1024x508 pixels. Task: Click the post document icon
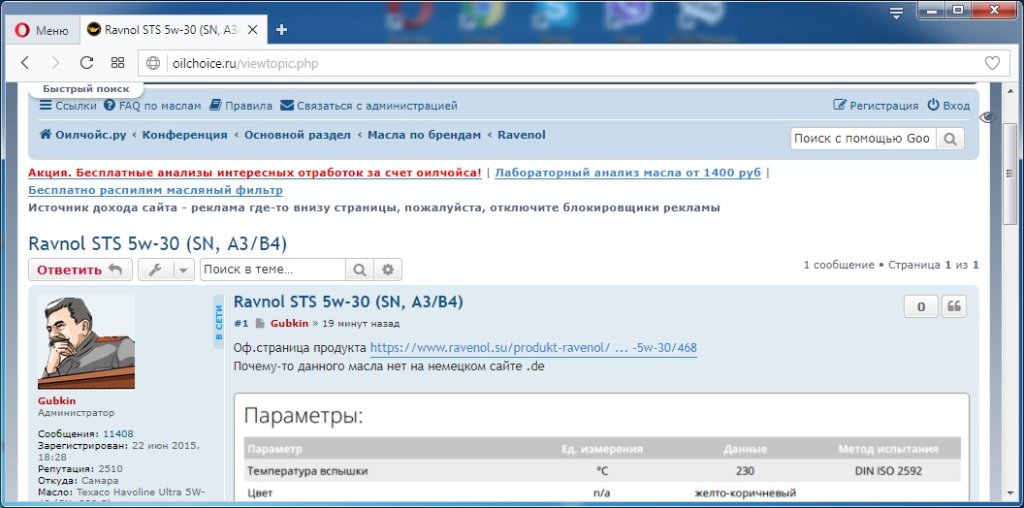pyautogui.click(x=260, y=323)
